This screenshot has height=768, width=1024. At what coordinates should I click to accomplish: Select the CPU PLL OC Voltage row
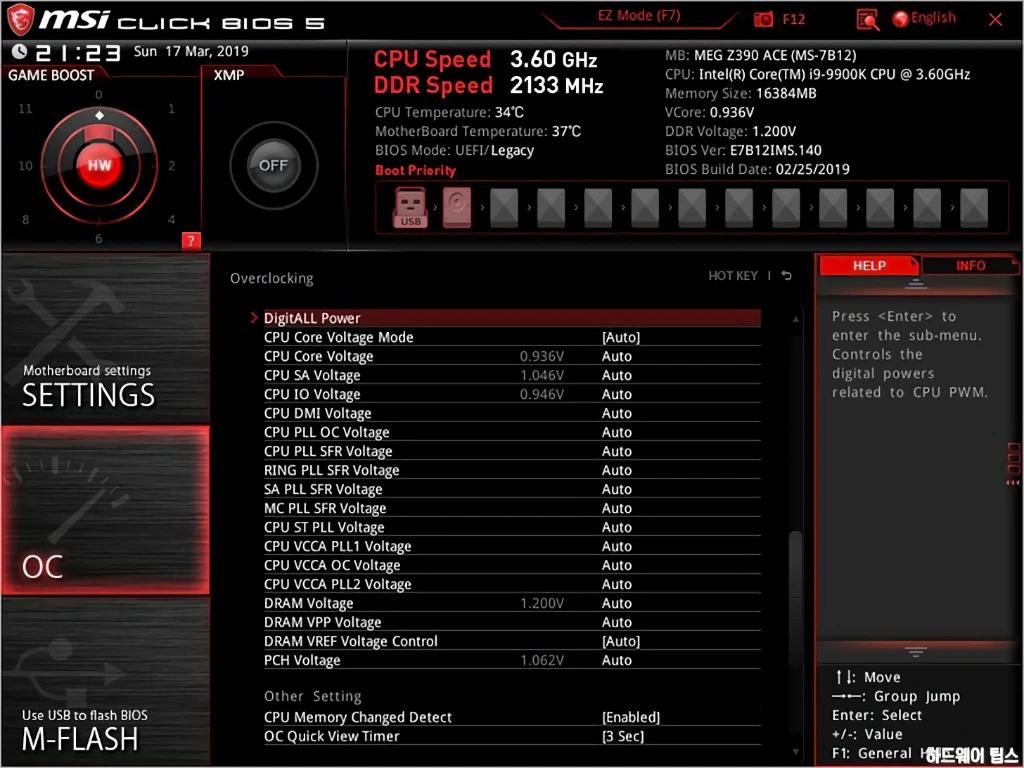[512, 432]
